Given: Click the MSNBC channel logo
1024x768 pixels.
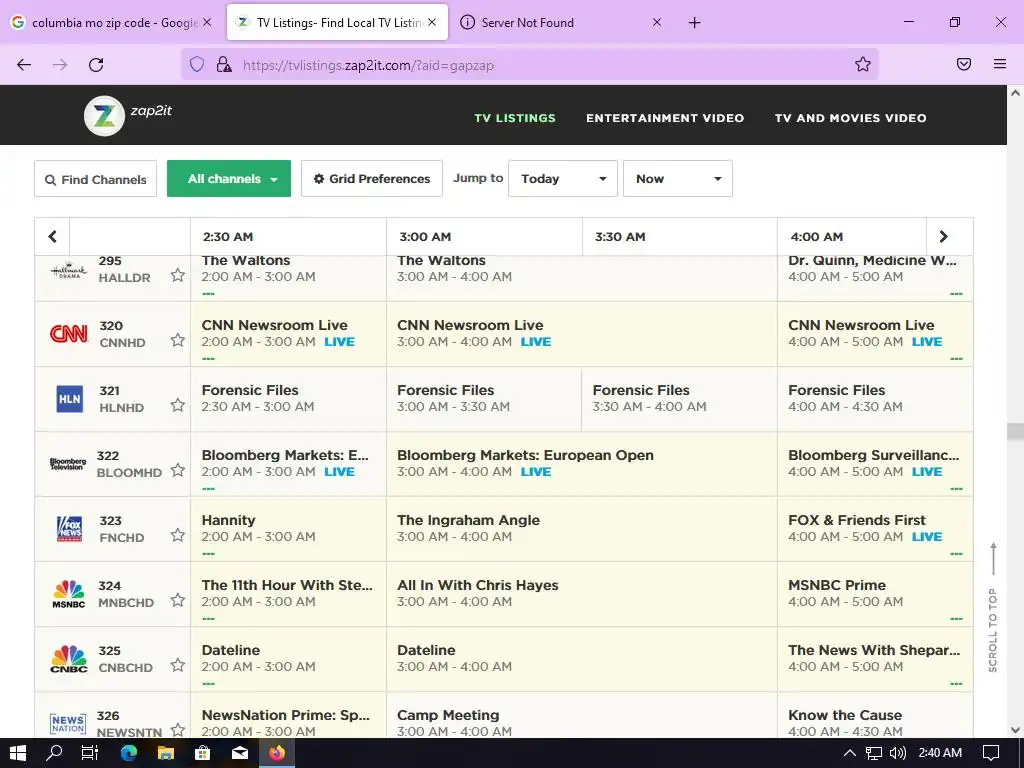Looking at the screenshot, I should 69,594.
